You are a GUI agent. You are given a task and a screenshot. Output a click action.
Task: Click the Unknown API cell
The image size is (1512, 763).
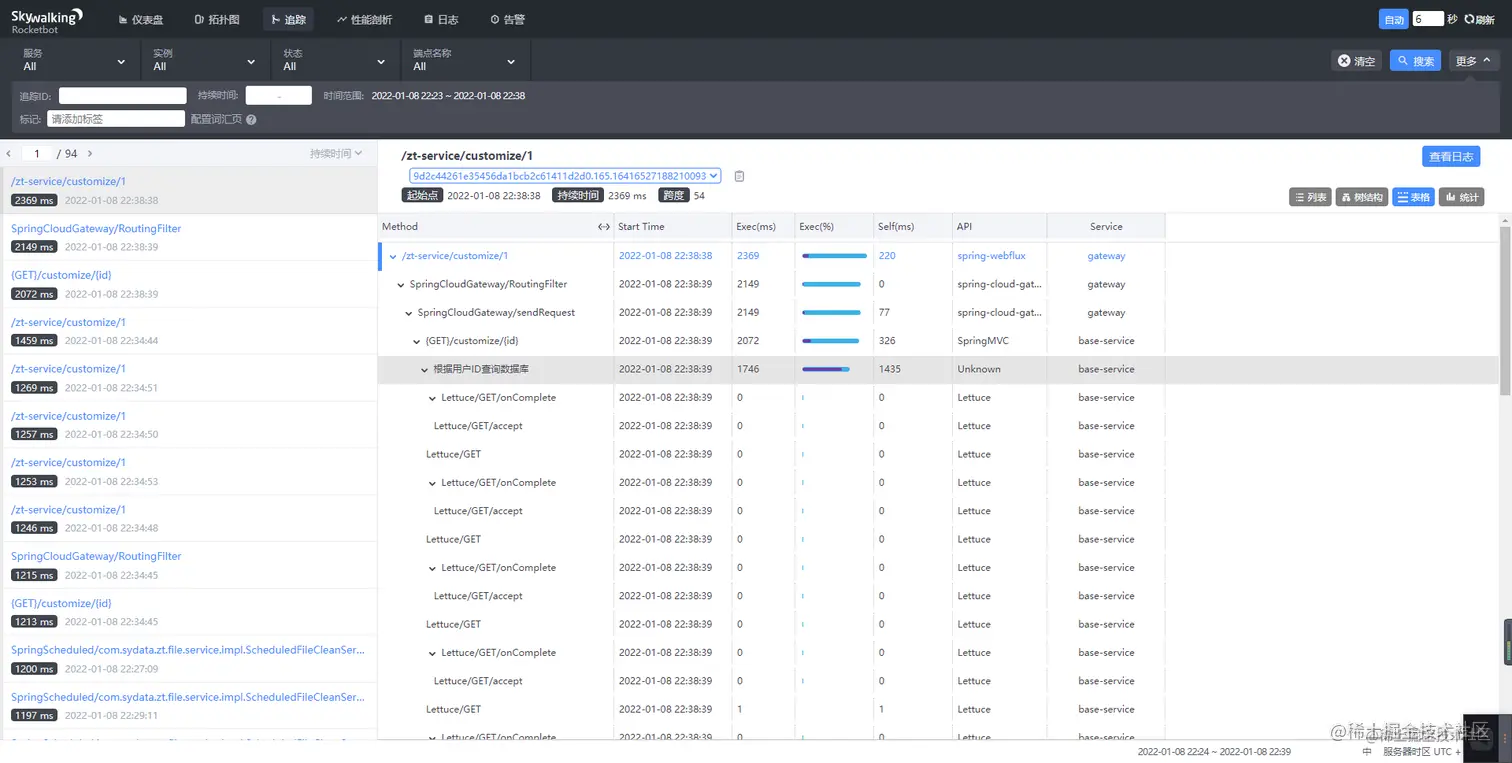tap(979, 369)
